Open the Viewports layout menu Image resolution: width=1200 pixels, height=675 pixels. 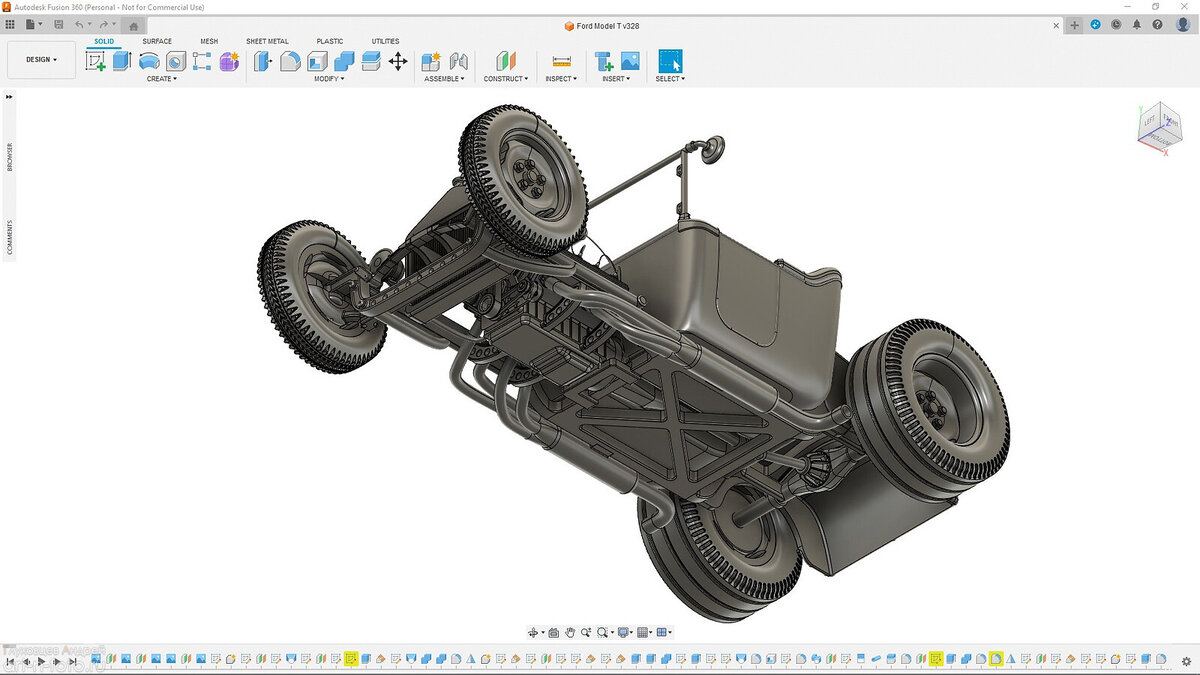point(664,632)
